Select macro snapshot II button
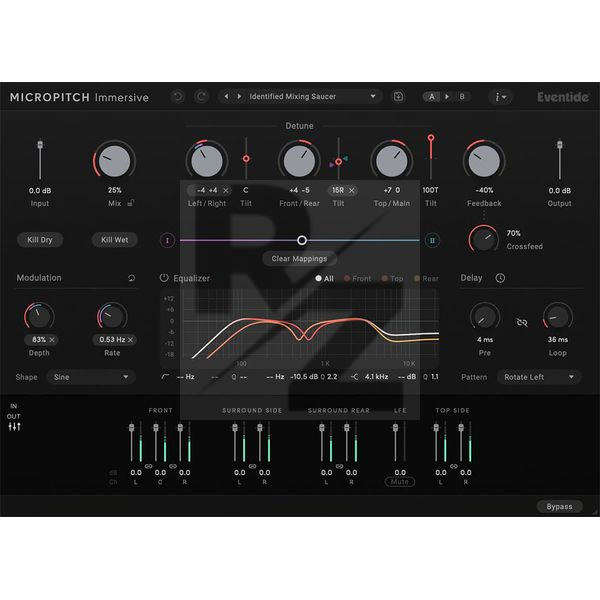The height and width of the screenshot is (600, 600). [432, 240]
